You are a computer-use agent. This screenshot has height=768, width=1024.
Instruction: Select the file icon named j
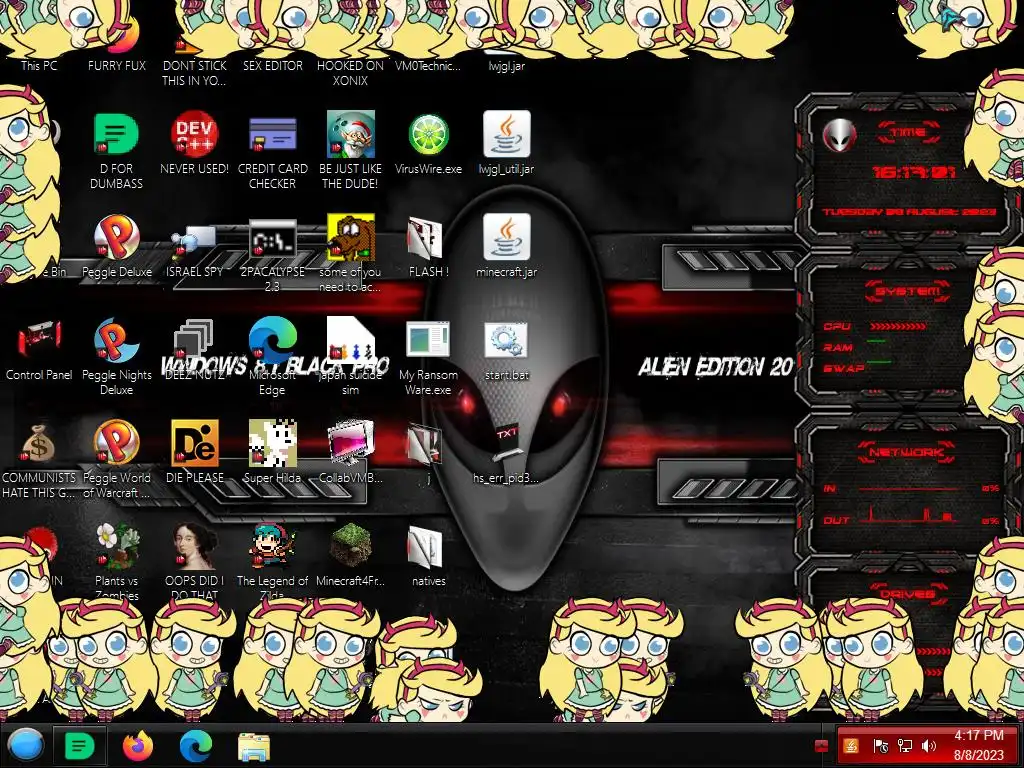tap(425, 443)
